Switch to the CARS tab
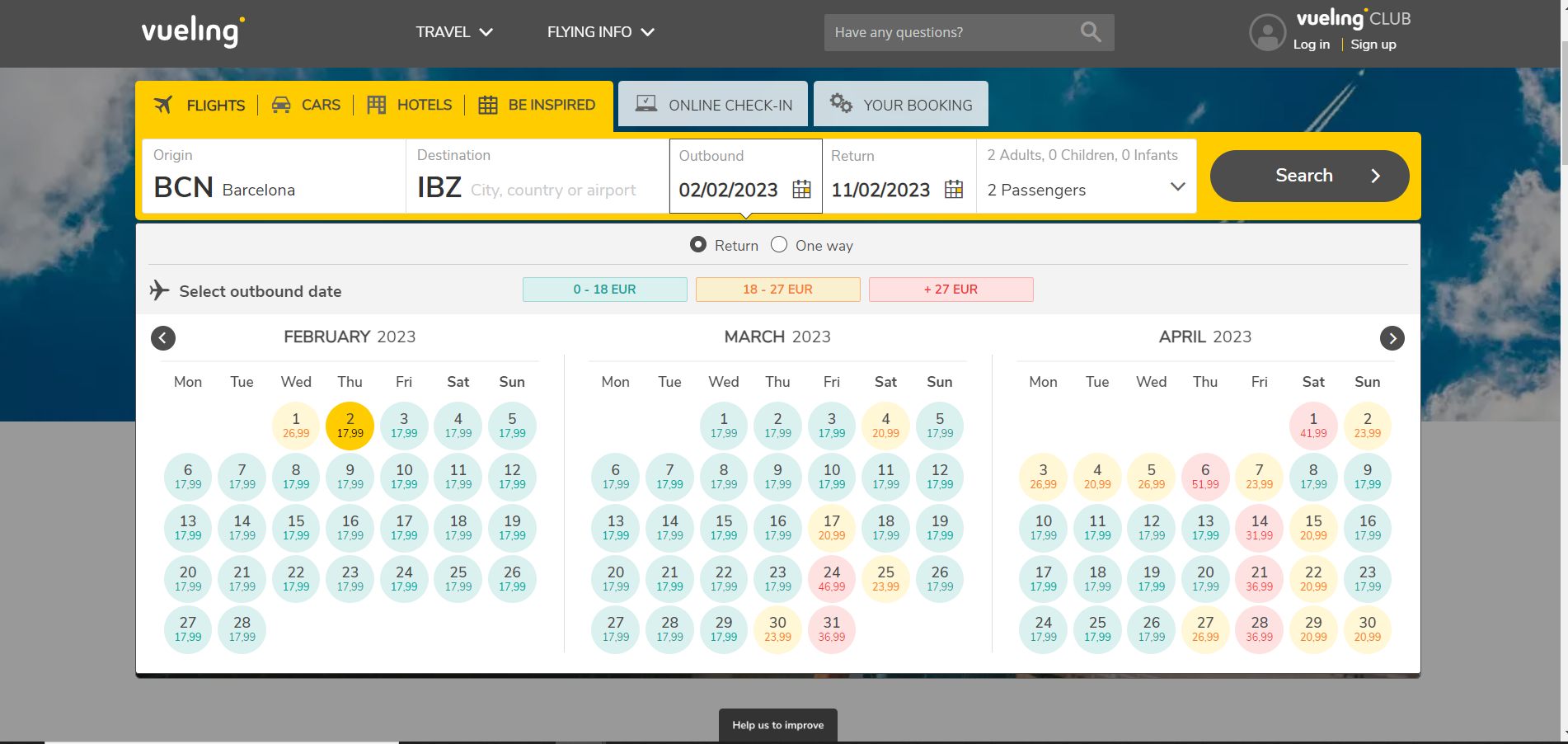1568x744 pixels. 306,105
